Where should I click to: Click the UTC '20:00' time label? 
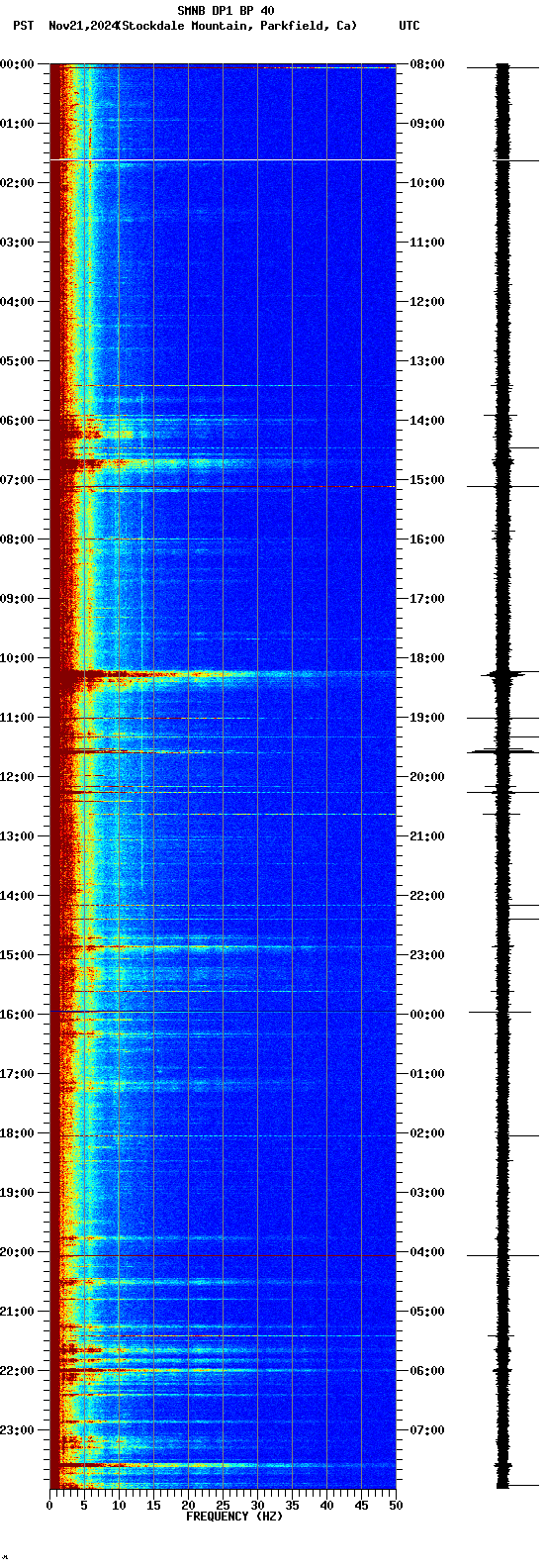click(427, 777)
